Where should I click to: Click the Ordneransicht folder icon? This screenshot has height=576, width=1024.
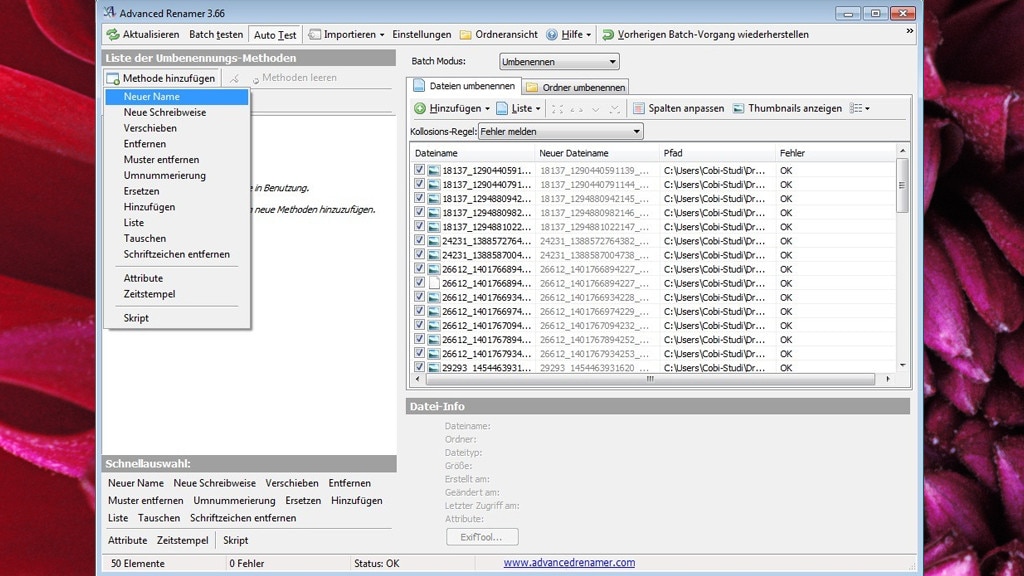point(465,34)
